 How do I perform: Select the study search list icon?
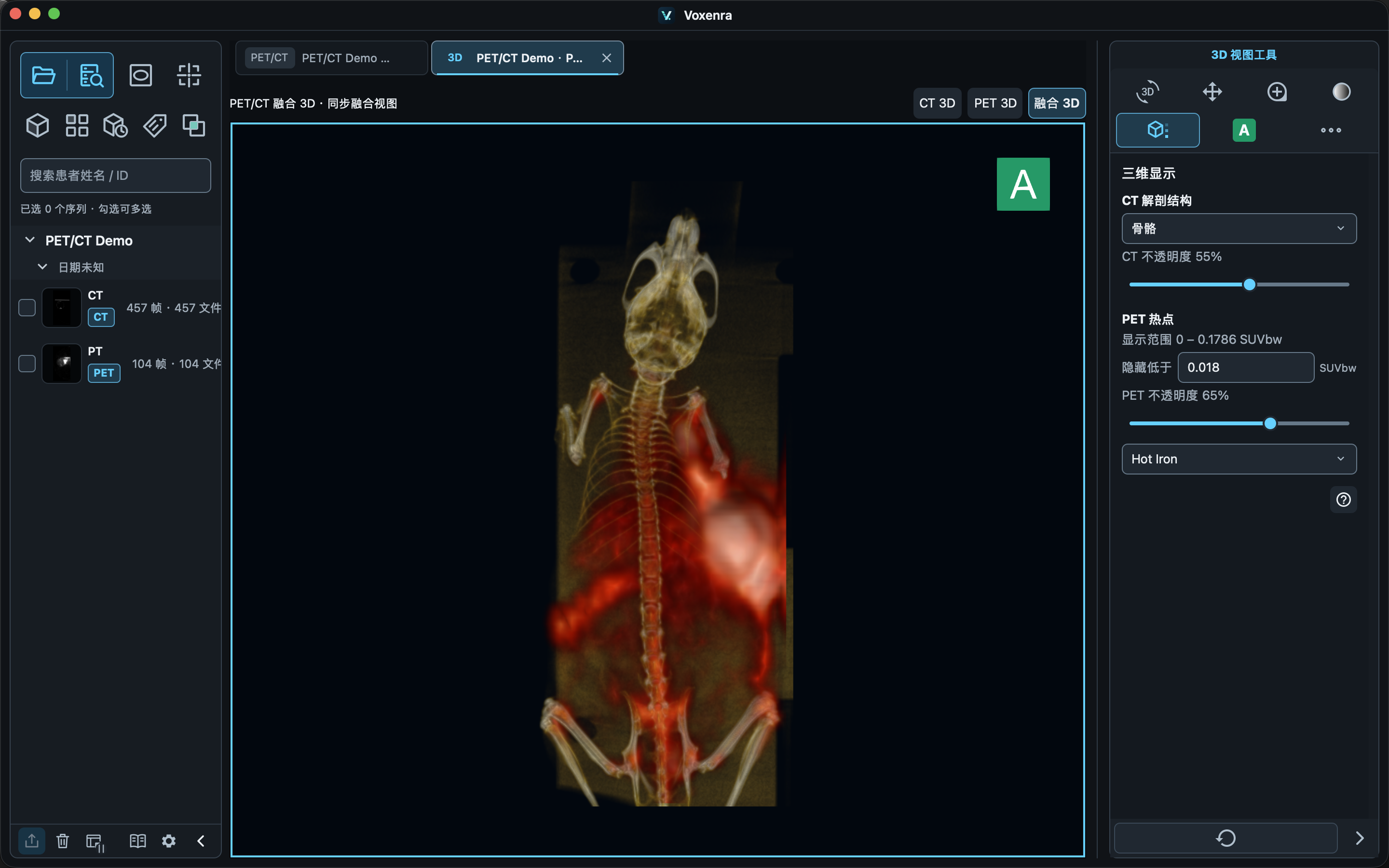point(91,75)
